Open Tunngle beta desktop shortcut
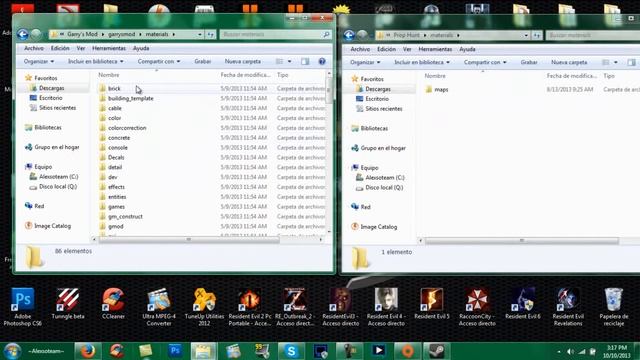 tap(68, 304)
